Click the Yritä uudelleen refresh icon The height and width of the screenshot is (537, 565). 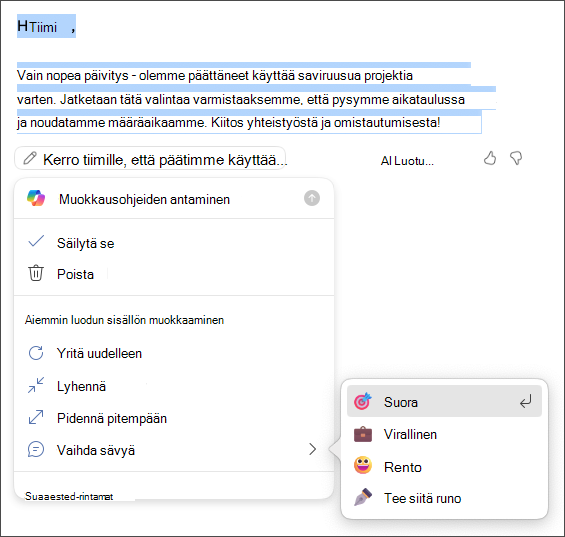[36, 353]
